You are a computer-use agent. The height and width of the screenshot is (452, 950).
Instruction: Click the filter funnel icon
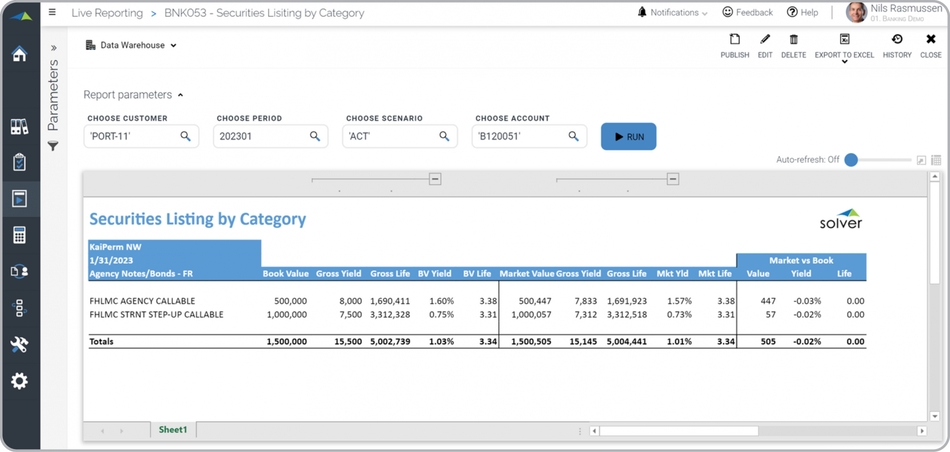pyautogui.click(x=53, y=146)
